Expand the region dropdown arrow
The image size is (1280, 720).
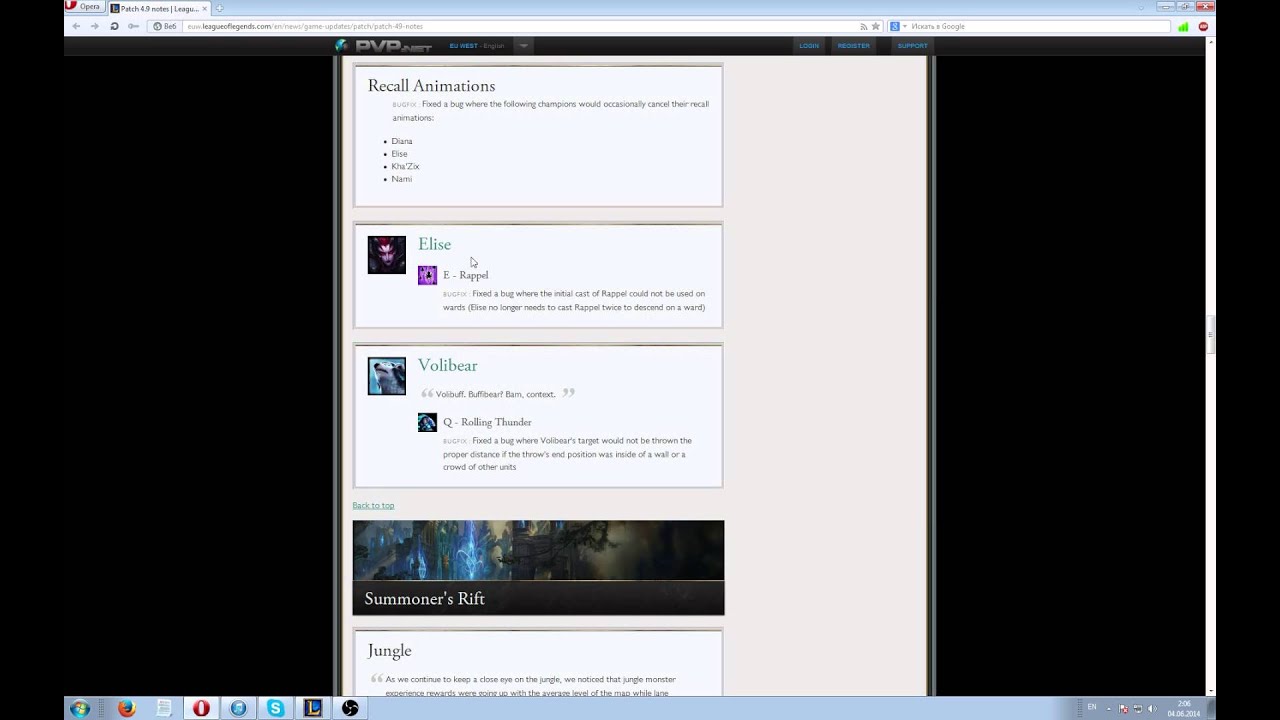pos(523,46)
